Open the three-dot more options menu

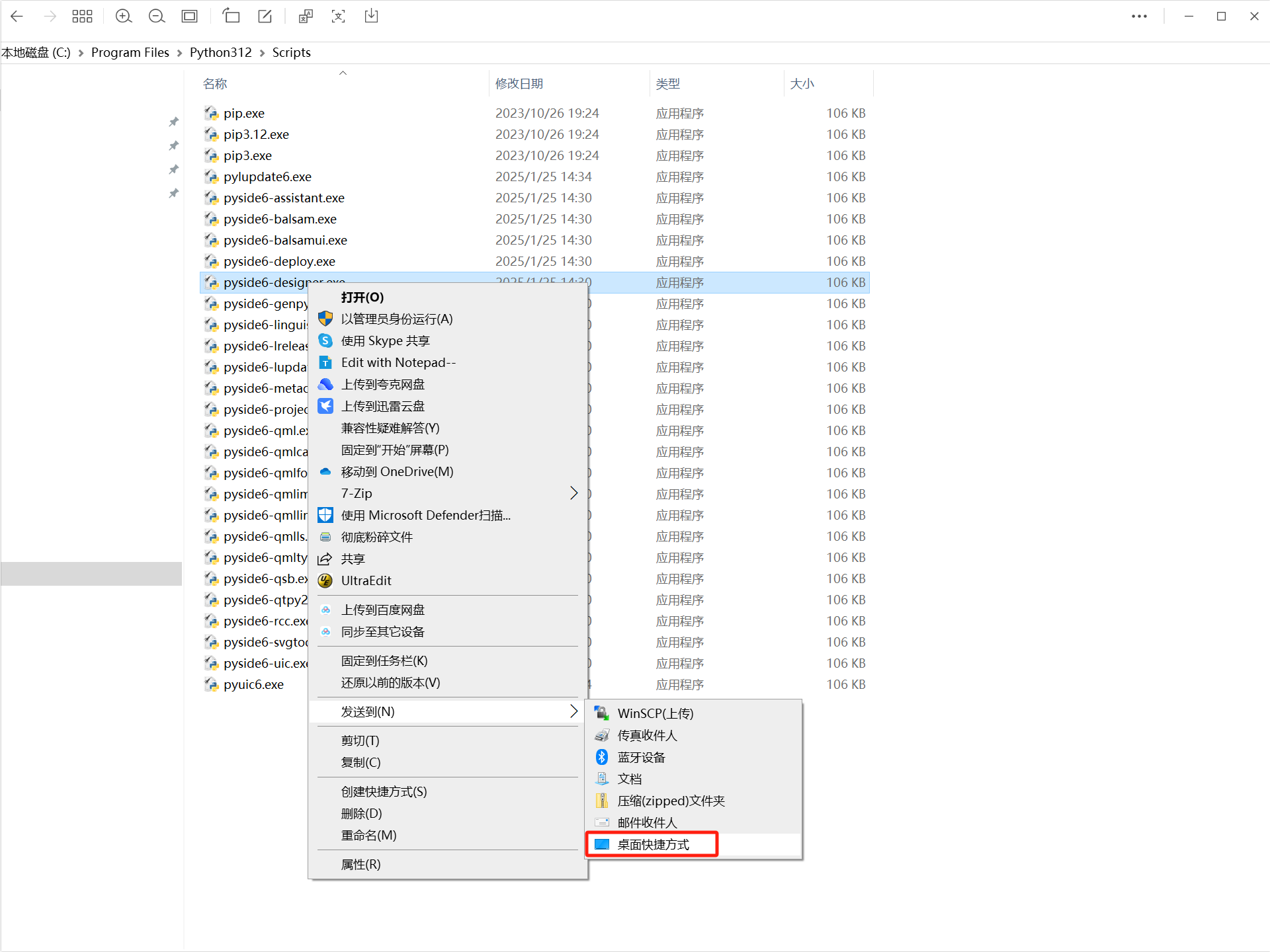[x=1139, y=17]
